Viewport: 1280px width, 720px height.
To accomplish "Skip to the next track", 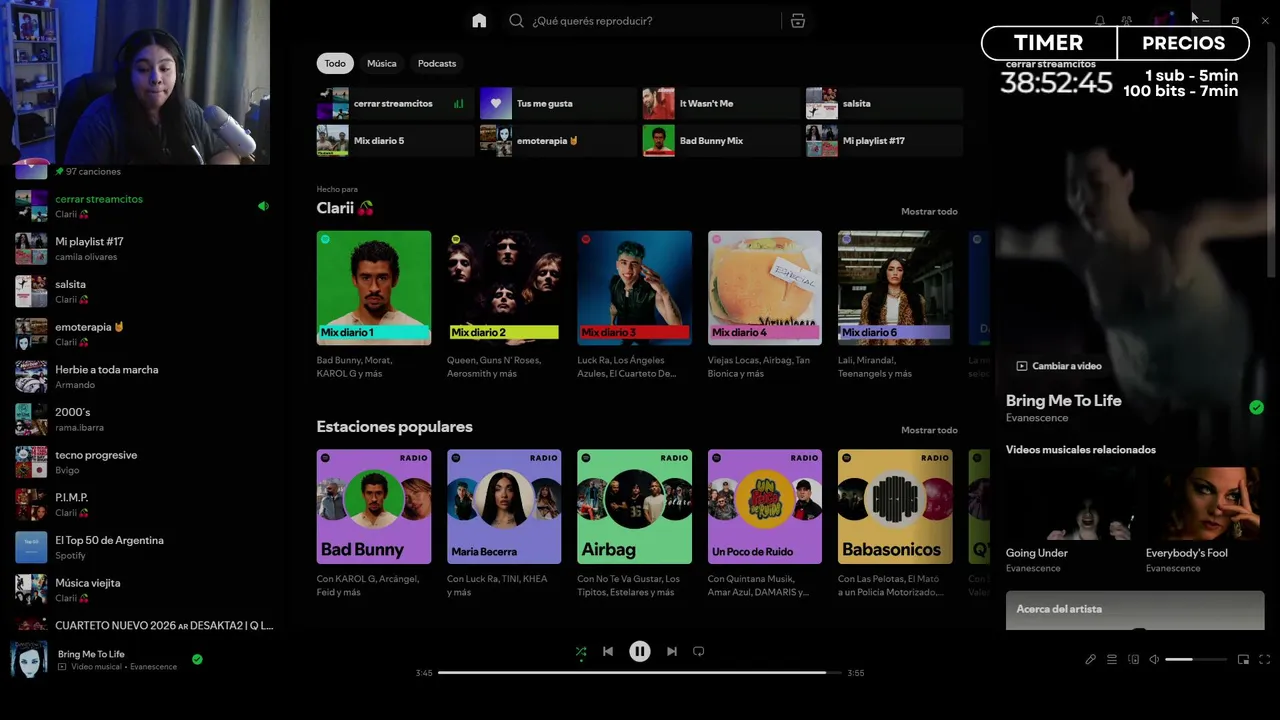I will (x=672, y=651).
